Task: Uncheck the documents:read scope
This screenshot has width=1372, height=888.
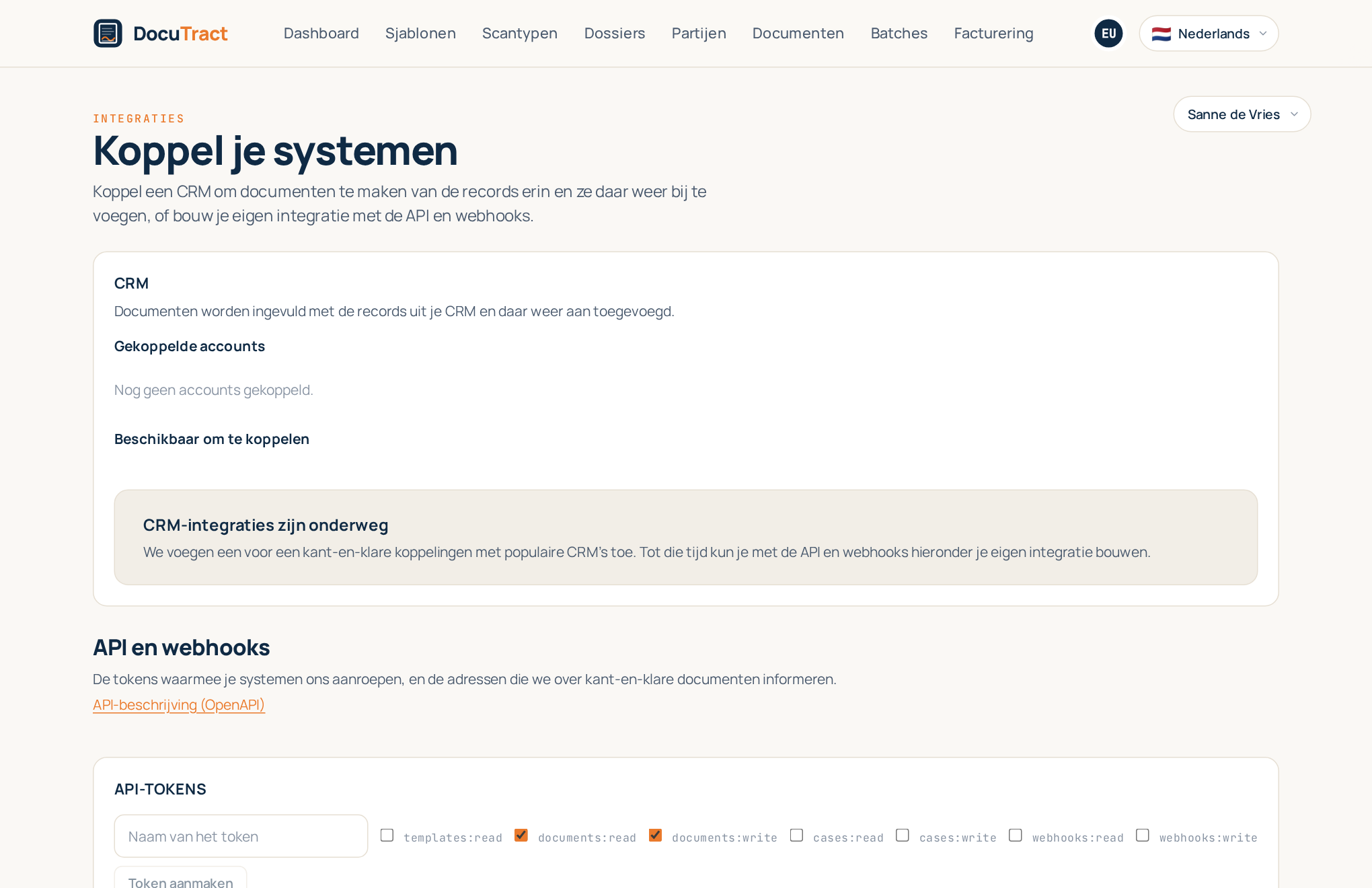Action: pos(521,835)
